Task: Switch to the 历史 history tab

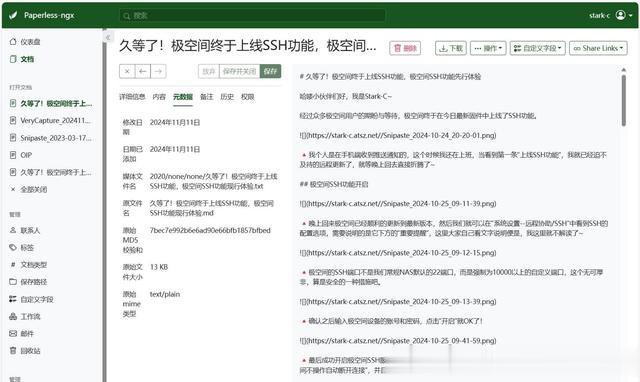Action: coord(227,97)
